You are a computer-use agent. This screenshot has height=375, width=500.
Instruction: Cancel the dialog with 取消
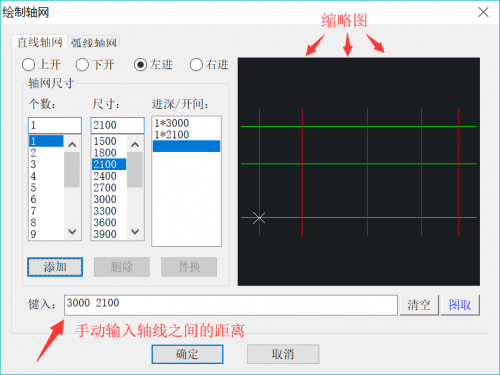pos(283,354)
